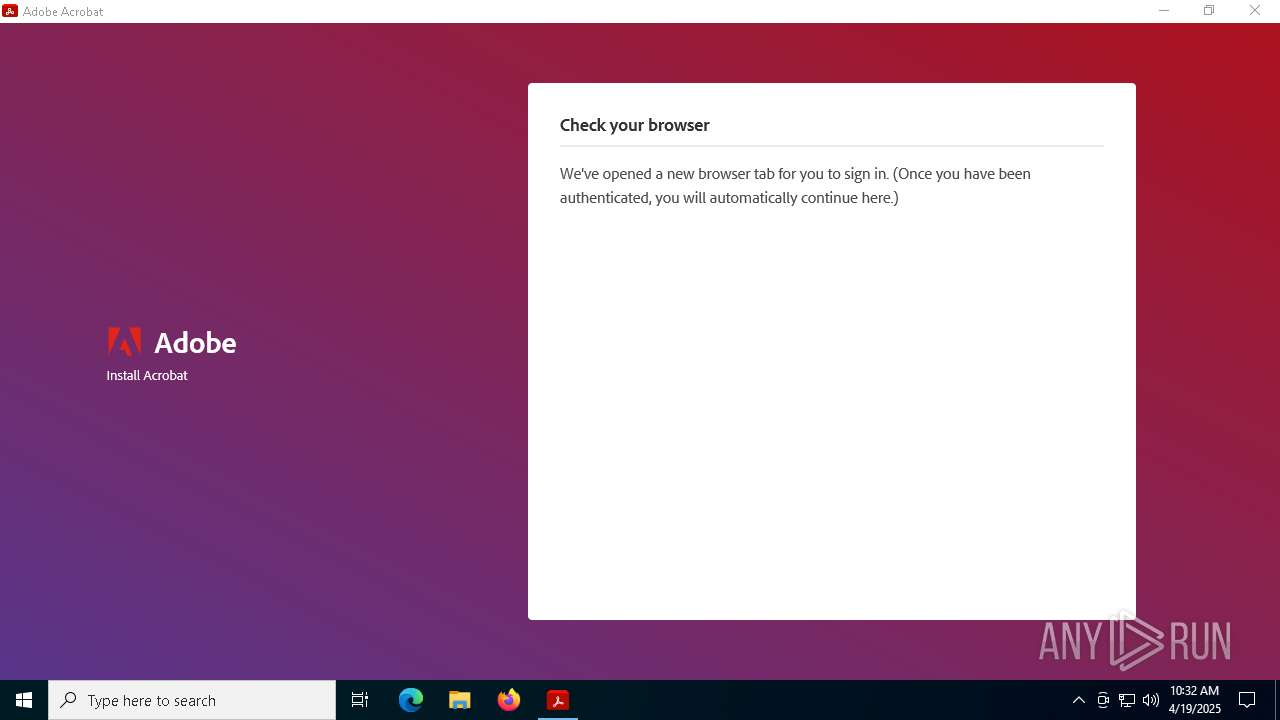Click the Install Acrobat text
Image resolution: width=1280 pixels, height=720 pixels.
pyautogui.click(x=147, y=375)
